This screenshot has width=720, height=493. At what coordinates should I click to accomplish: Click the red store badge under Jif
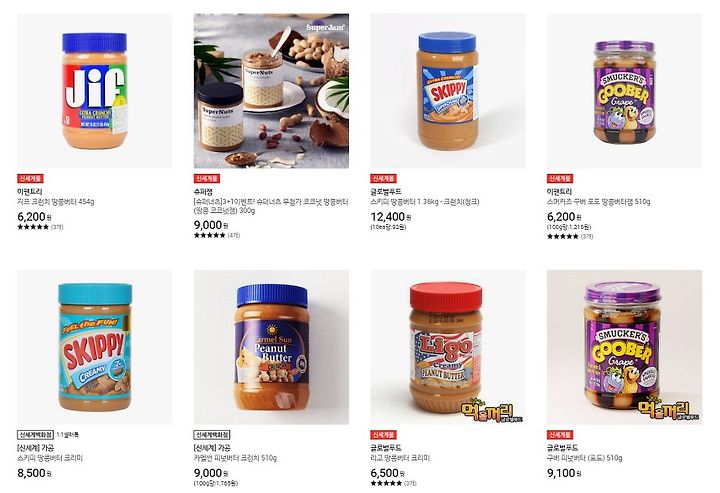pyautogui.click(x=30, y=179)
